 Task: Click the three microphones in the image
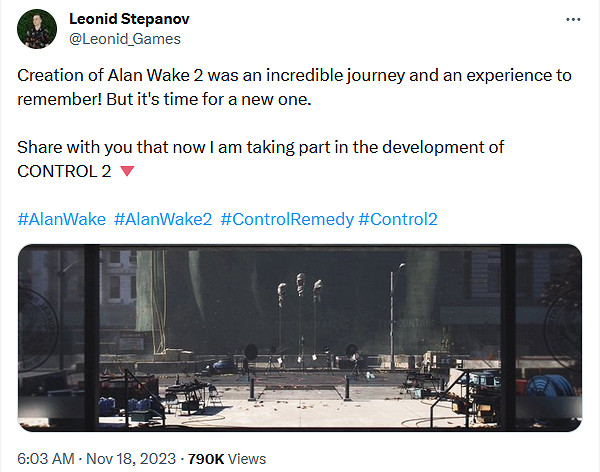point(300,290)
